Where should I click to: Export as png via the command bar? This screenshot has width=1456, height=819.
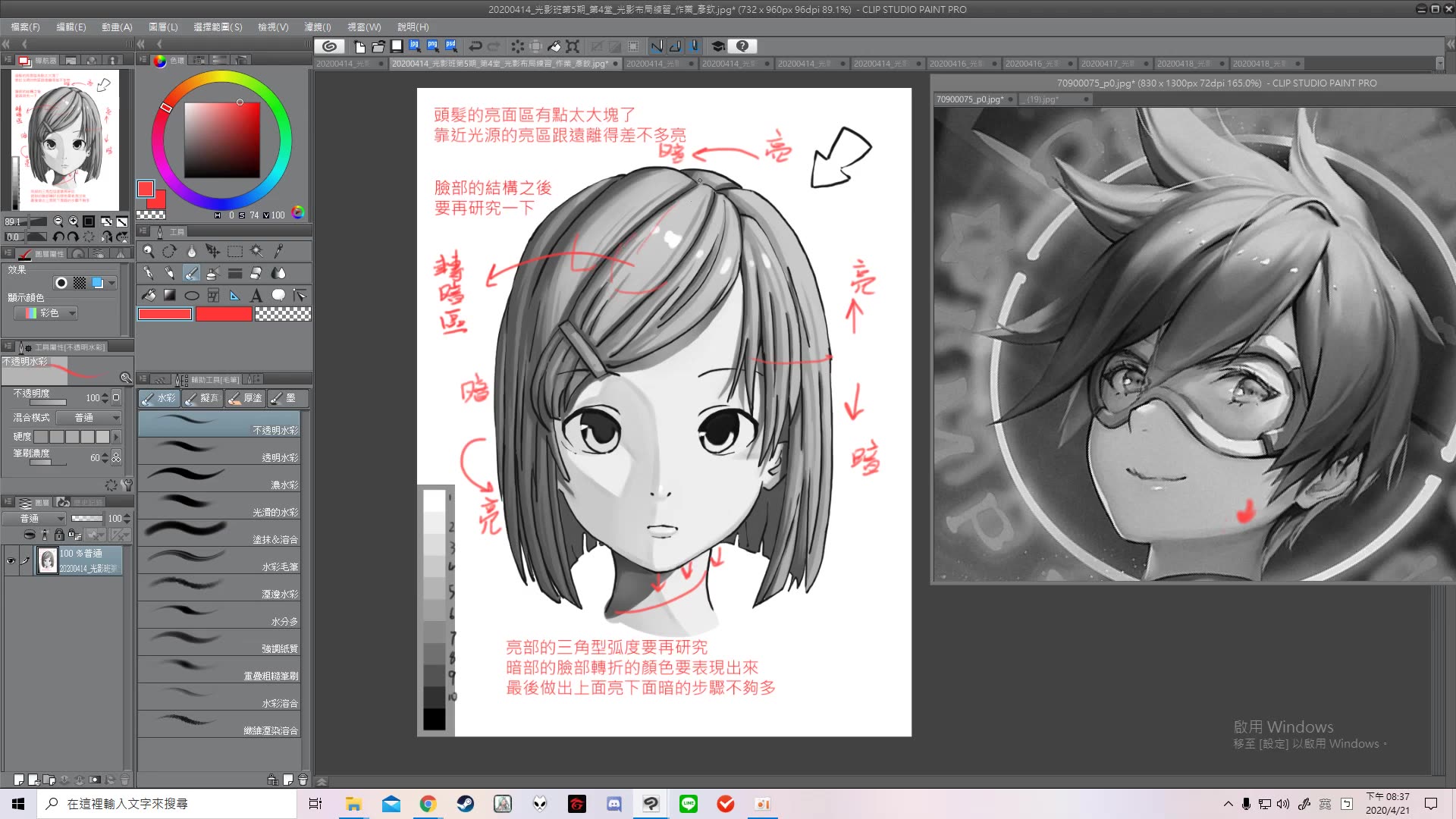point(433,46)
